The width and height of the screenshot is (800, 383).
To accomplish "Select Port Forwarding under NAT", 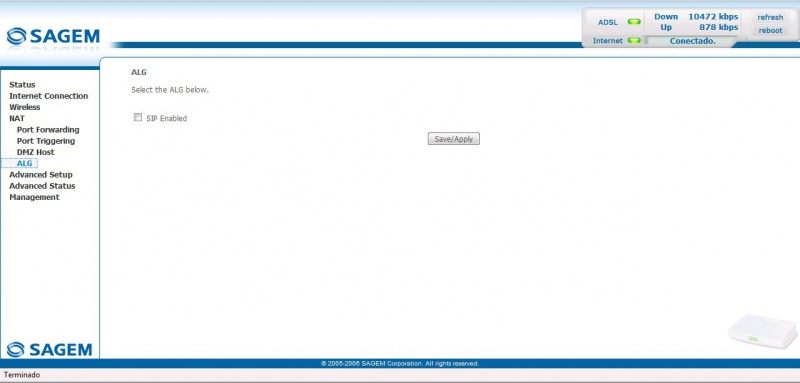I will point(48,130).
